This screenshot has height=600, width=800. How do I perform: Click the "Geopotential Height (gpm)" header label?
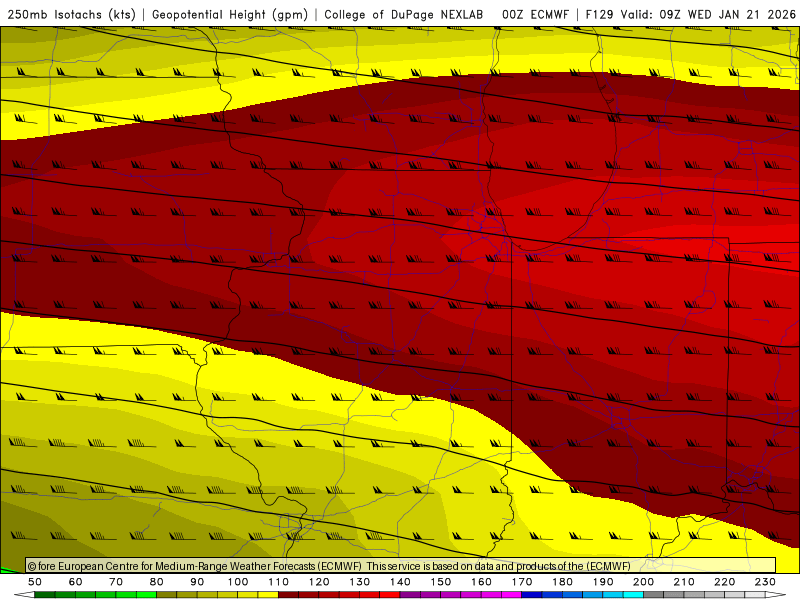pos(230,14)
